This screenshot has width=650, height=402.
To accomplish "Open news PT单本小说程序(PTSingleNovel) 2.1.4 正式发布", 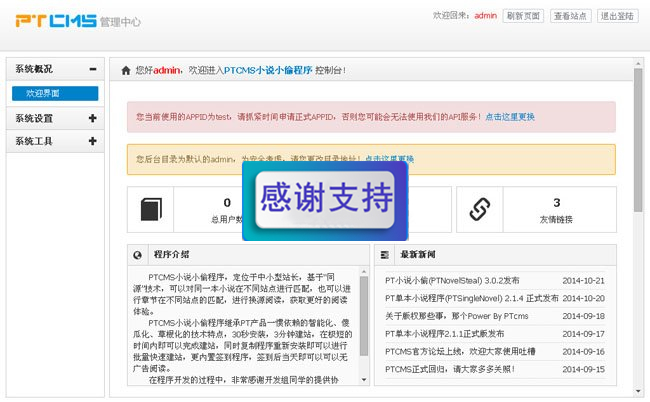I will (471, 298).
